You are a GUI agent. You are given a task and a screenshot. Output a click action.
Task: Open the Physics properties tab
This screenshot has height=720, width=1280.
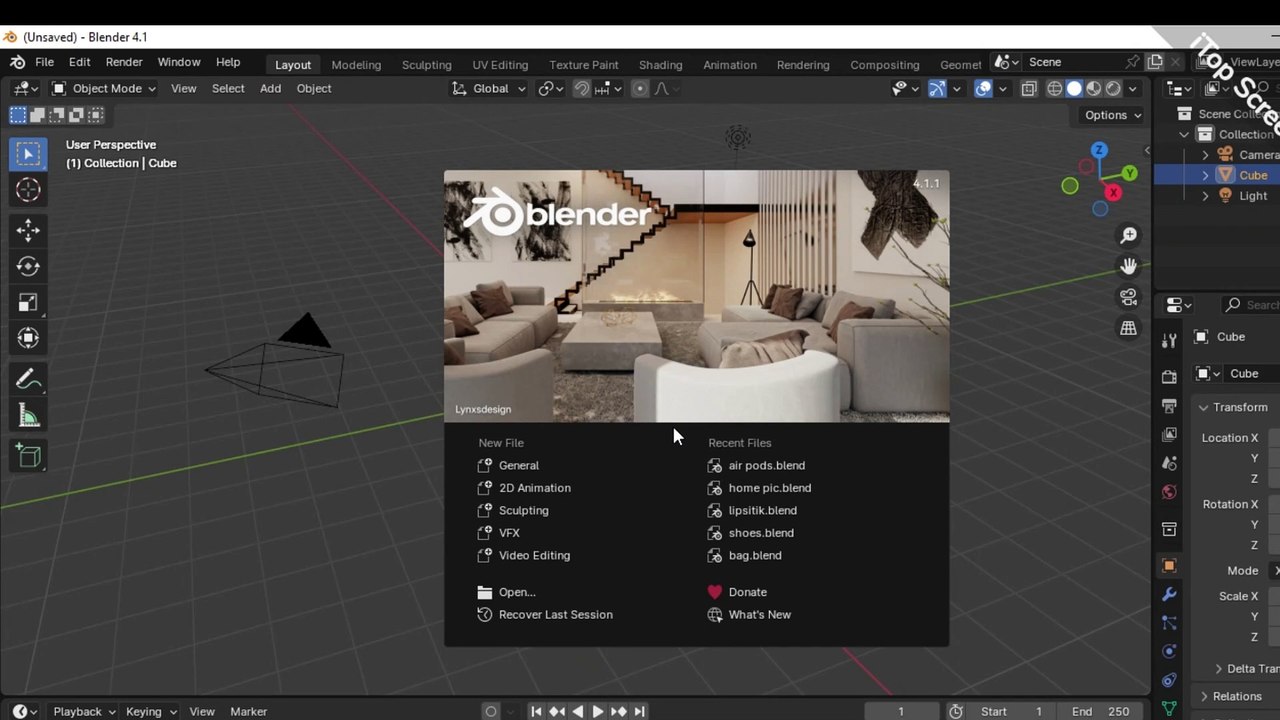[x=1169, y=652]
